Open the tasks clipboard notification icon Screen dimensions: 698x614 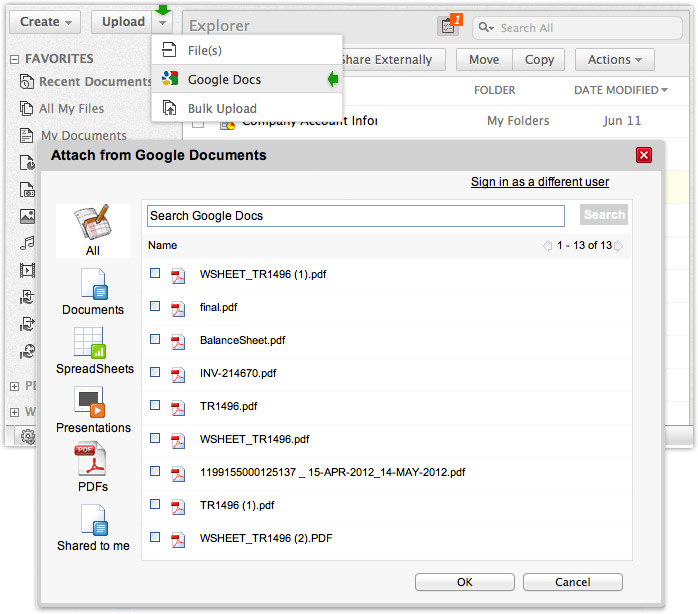tap(449, 26)
